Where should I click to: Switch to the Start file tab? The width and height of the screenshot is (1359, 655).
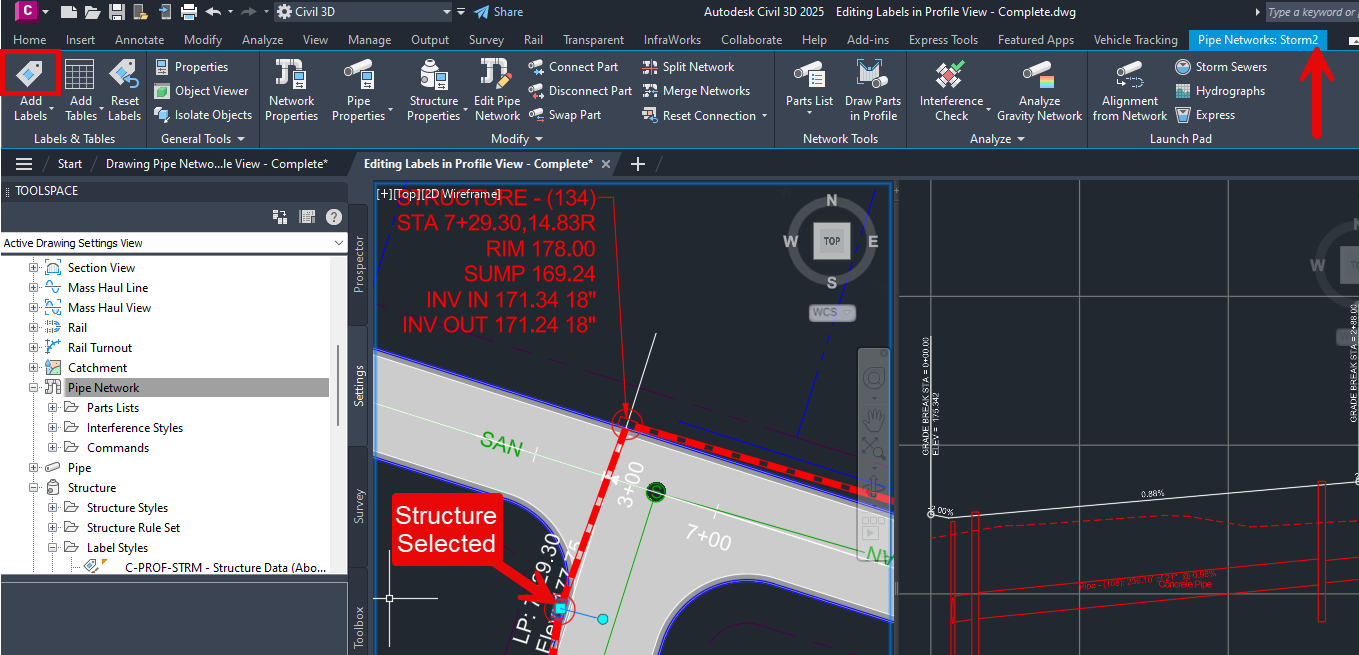[x=70, y=164]
